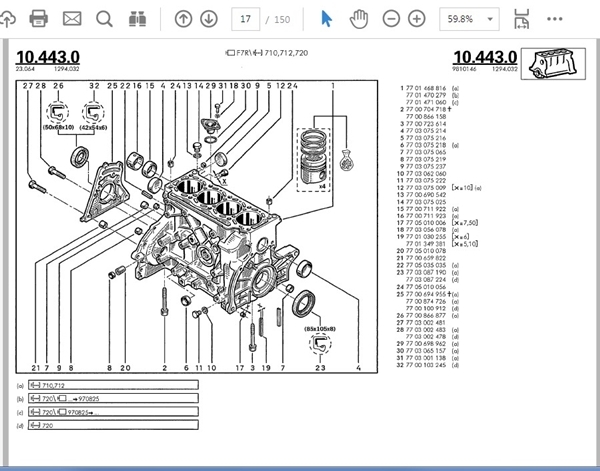
Task: Click F7R 710,712,720 header text
Action: point(267,53)
